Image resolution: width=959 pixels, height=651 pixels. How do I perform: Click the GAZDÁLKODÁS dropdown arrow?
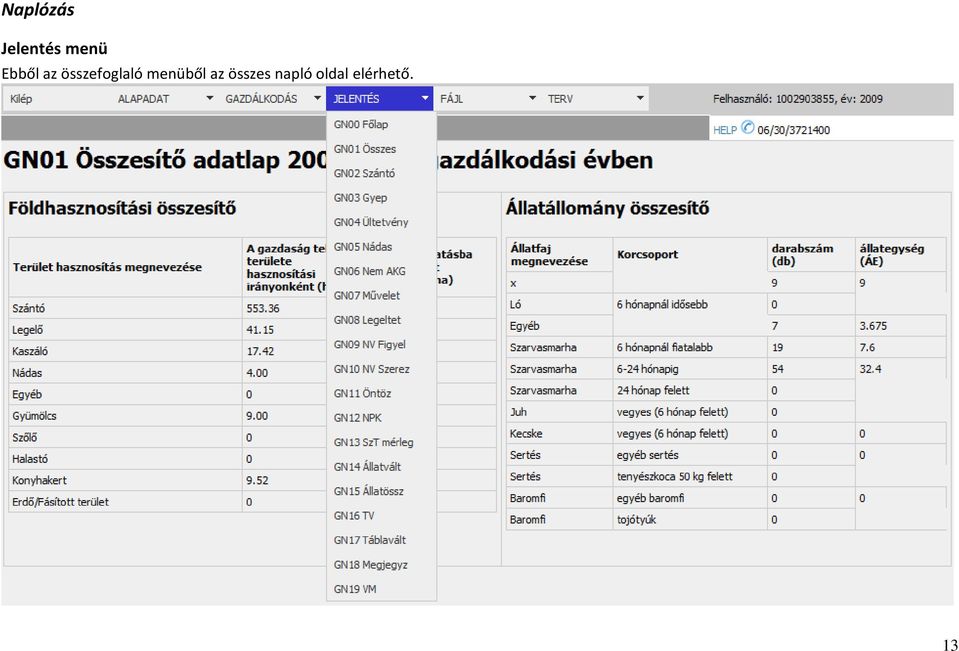pyautogui.click(x=317, y=99)
